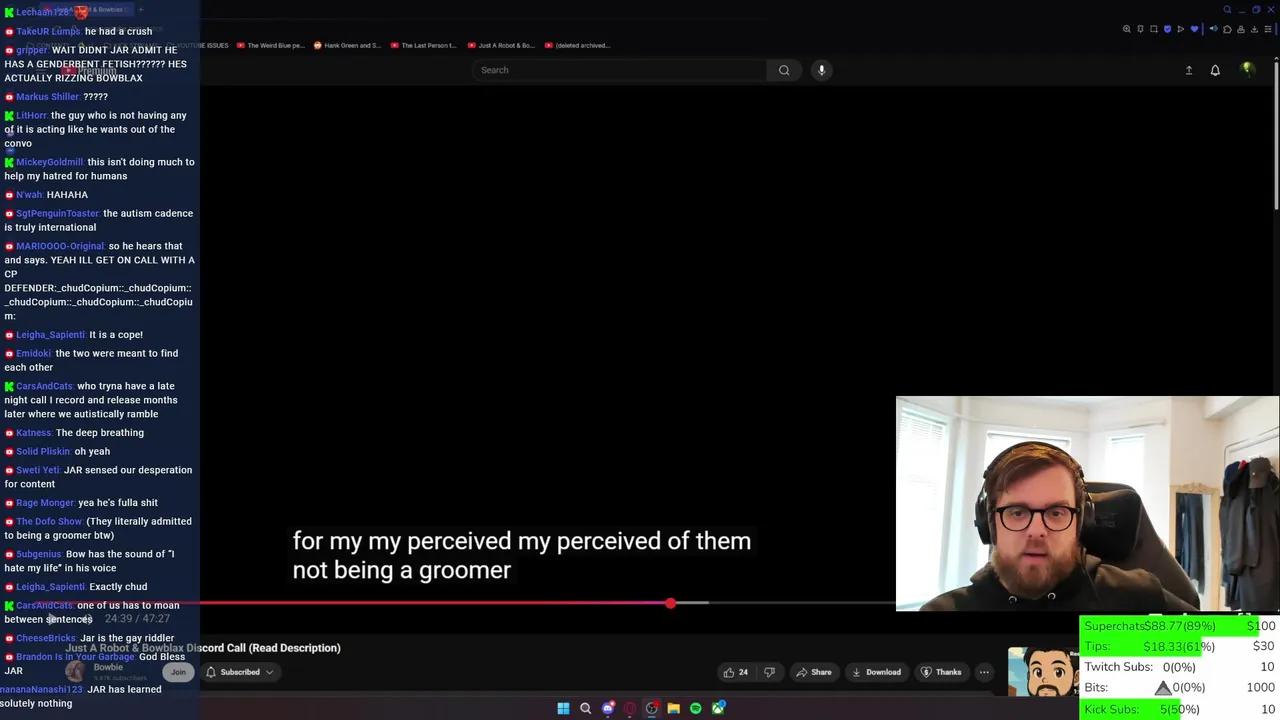Open YouTube notifications bell

coord(1215,70)
